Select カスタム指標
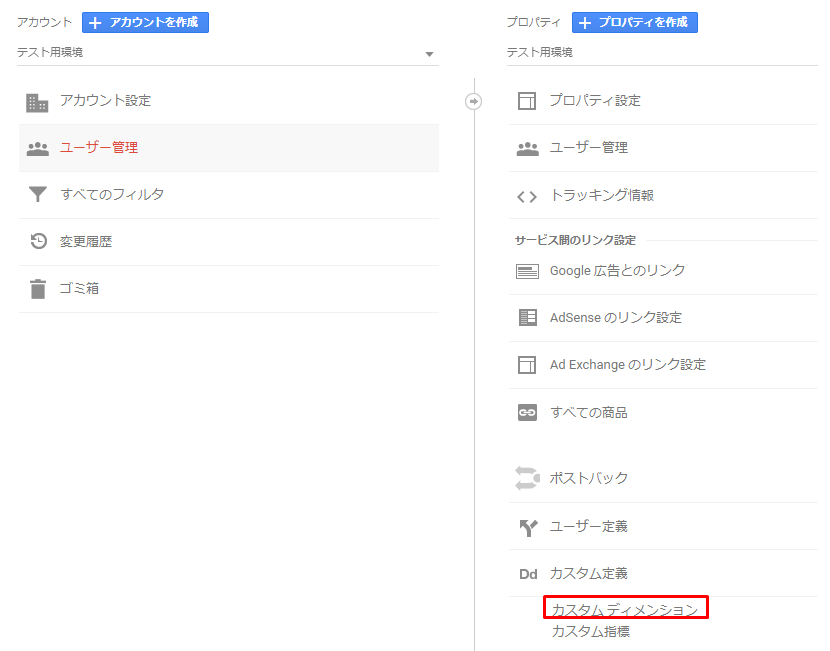The image size is (830, 651). 591,631
